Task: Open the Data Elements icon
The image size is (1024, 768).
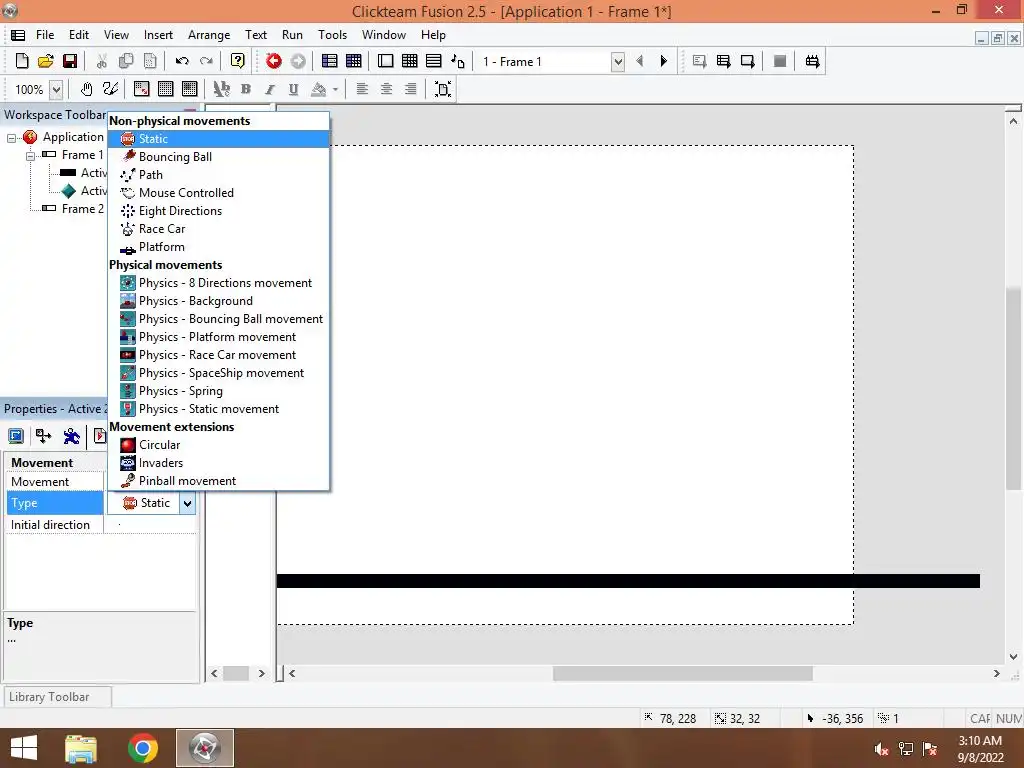Action: [458, 61]
